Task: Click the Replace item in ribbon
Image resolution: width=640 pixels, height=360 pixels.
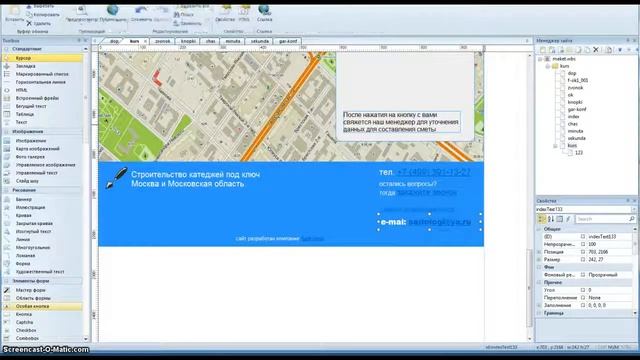Action: [187, 23]
